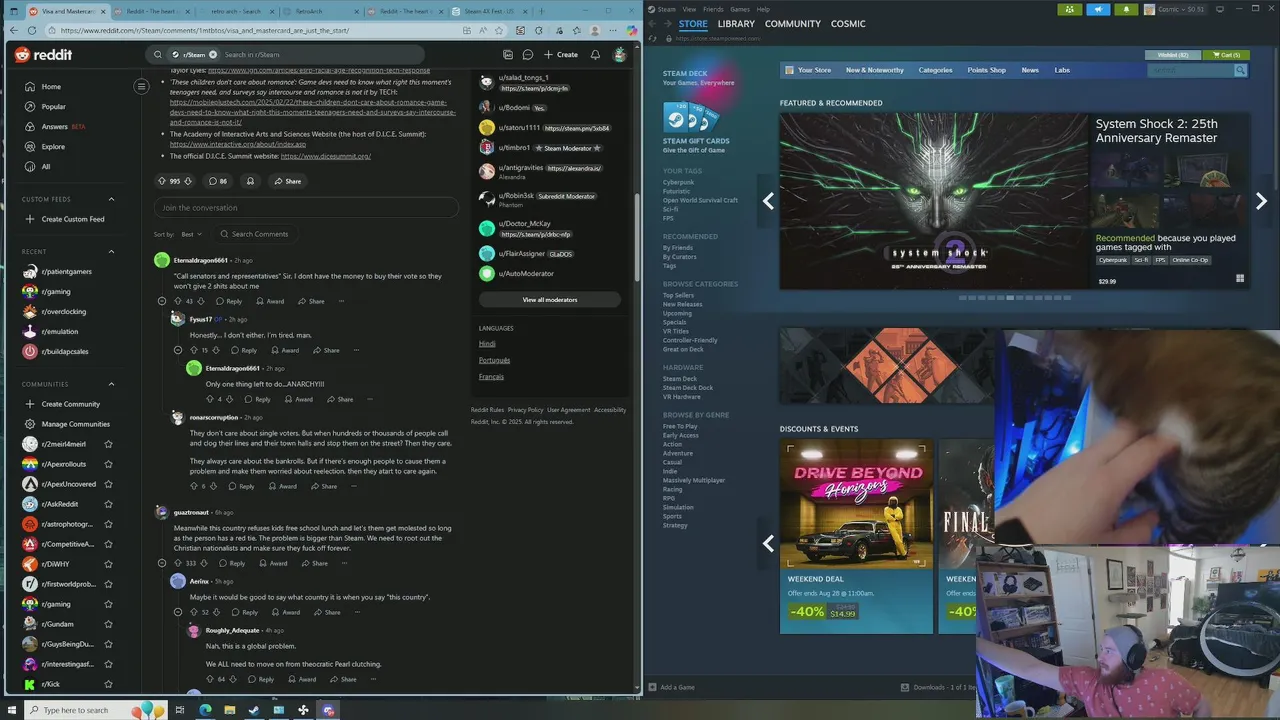Viewport: 1280px width, 720px height.
Task: Open the Reddit advertise icon beside chat
Action: [x=508, y=55]
